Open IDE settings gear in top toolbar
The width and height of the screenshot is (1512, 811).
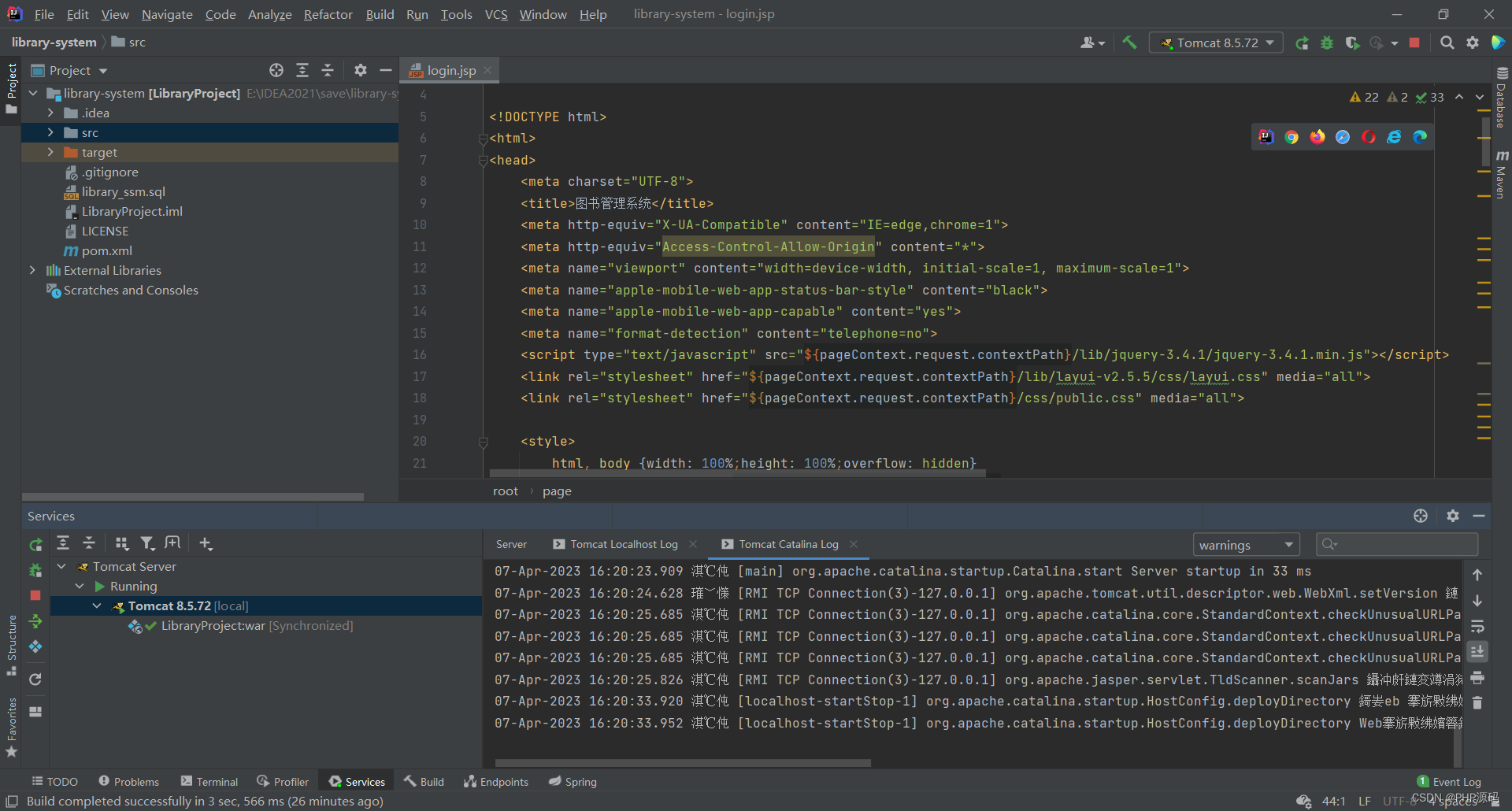[x=1472, y=43]
